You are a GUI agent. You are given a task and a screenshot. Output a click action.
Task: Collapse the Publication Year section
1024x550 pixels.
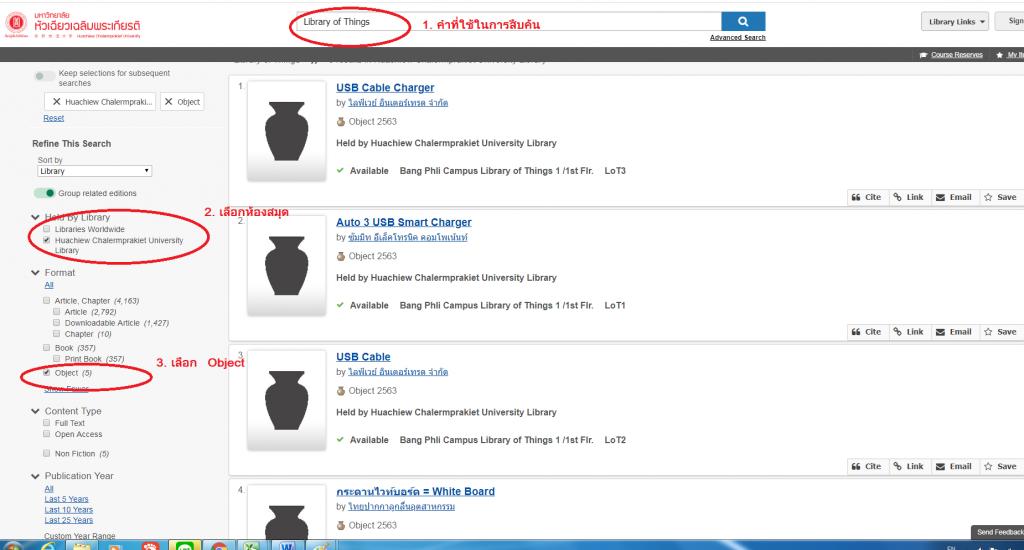pos(35,476)
